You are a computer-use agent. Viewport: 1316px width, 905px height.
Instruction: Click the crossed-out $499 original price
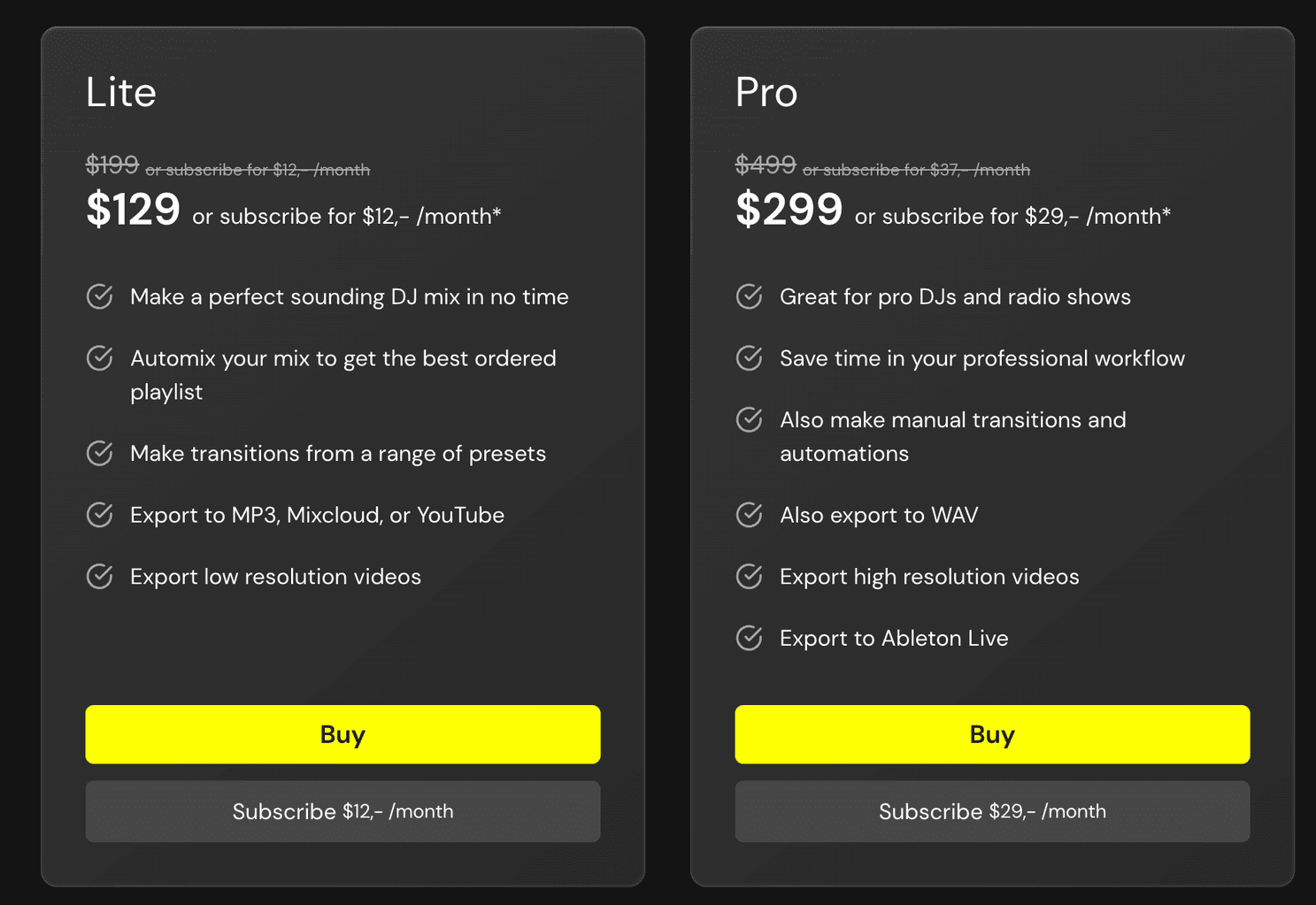coord(766,165)
